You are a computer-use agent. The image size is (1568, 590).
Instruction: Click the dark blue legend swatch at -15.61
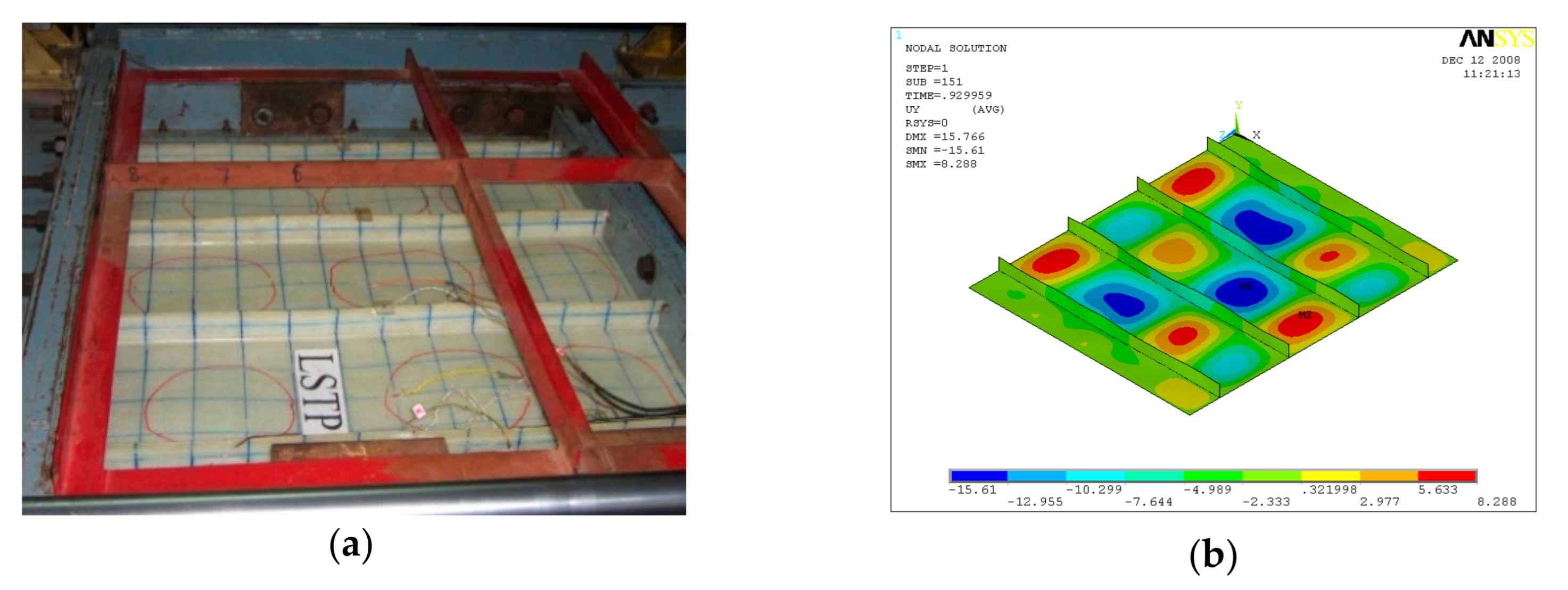pos(979,476)
